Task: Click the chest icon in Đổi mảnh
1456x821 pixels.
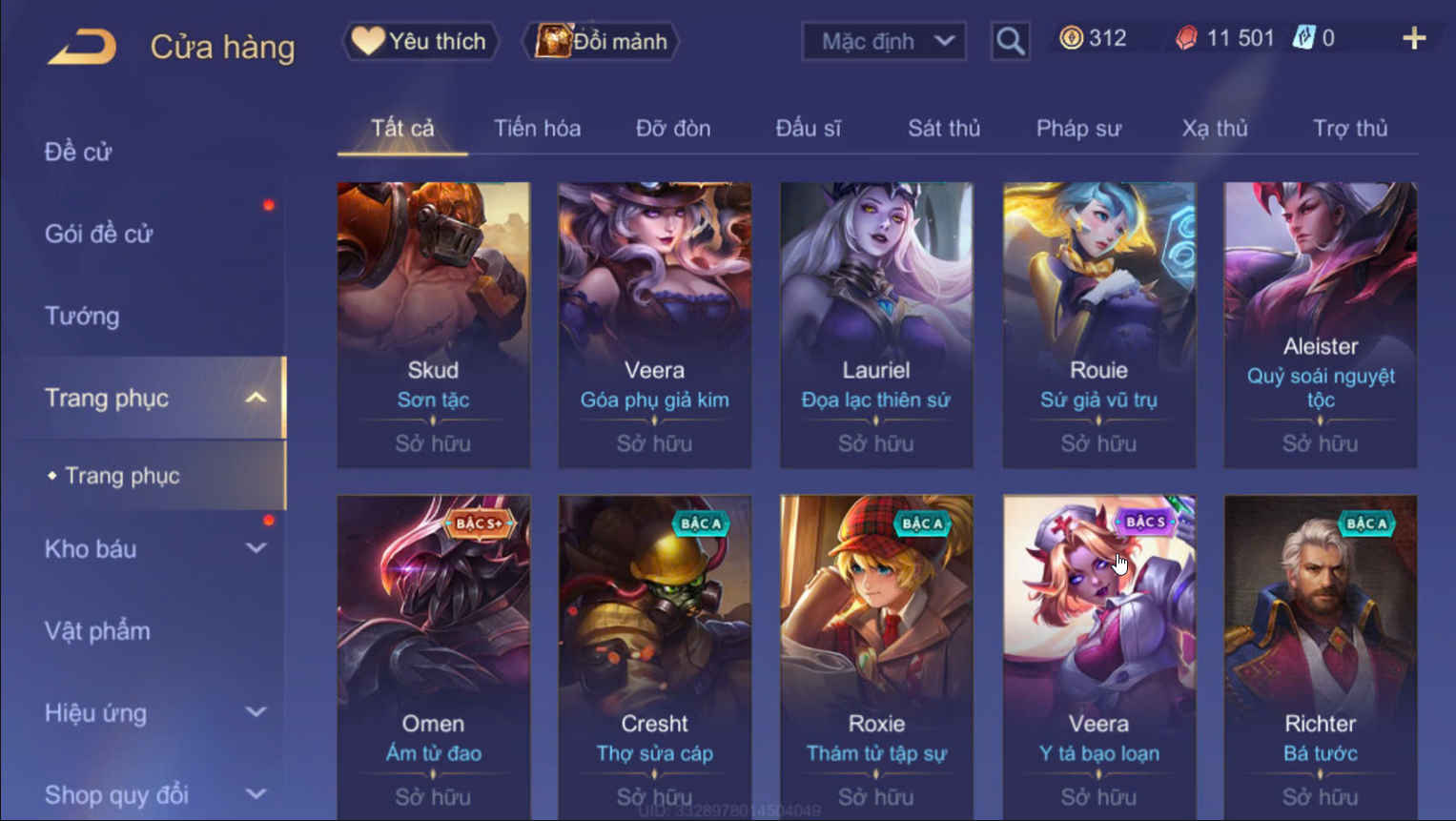Action: click(x=551, y=40)
